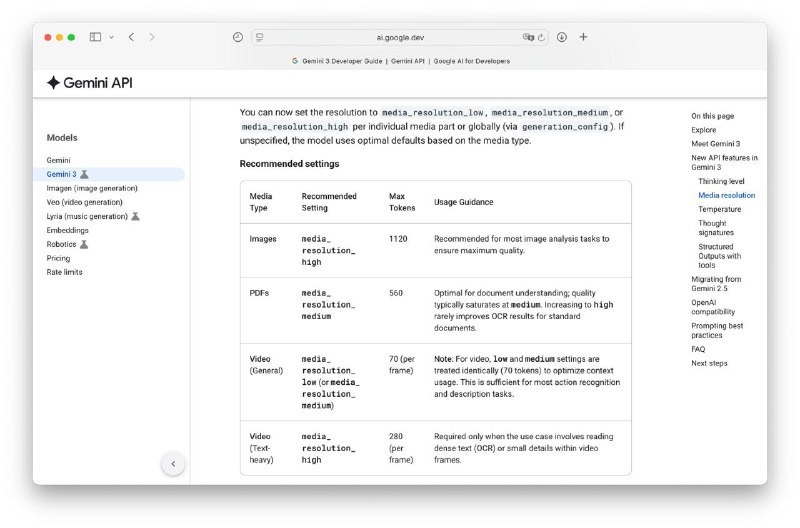Click the privacy report shield icon

(238, 37)
